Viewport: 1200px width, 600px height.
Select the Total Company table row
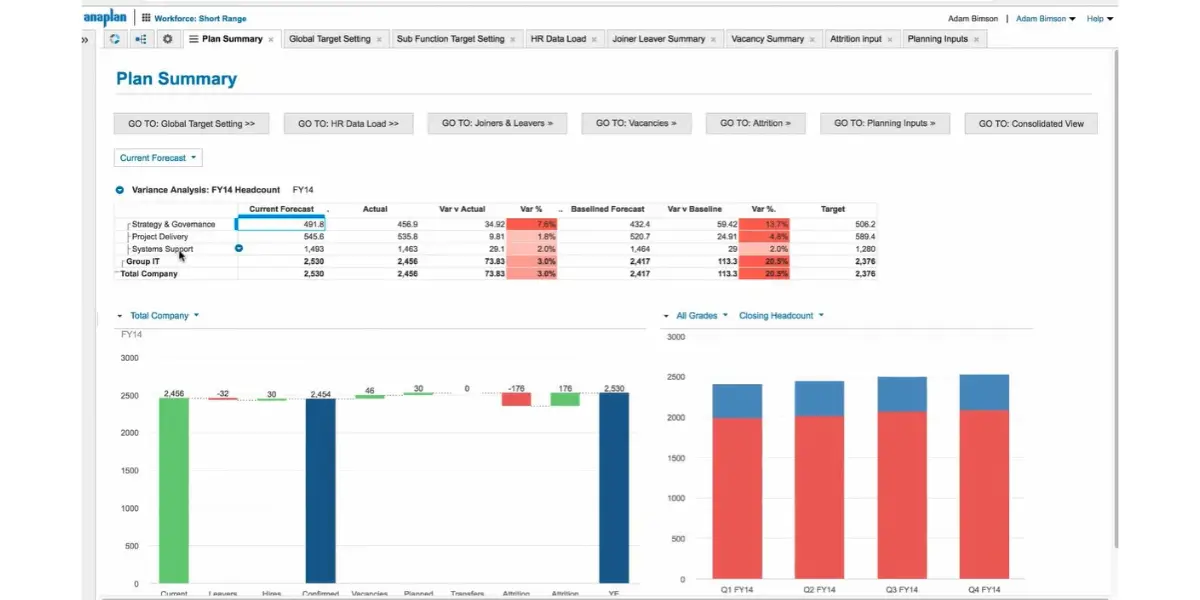click(x=495, y=273)
